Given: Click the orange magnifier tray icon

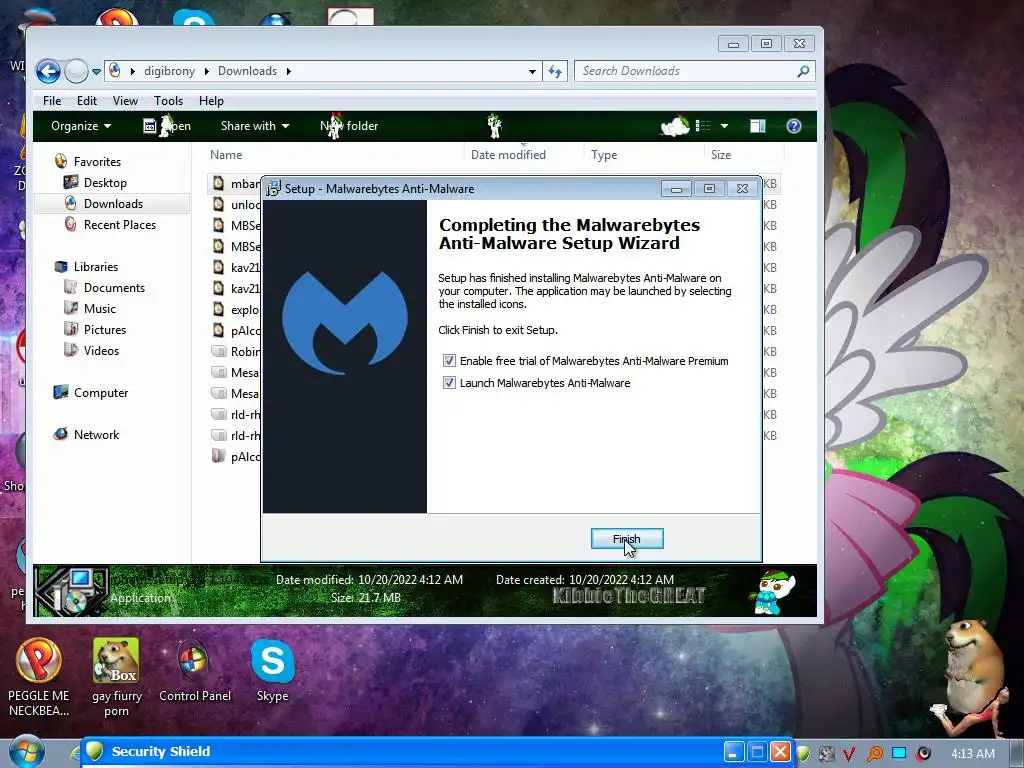Looking at the screenshot, I should [874, 754].
